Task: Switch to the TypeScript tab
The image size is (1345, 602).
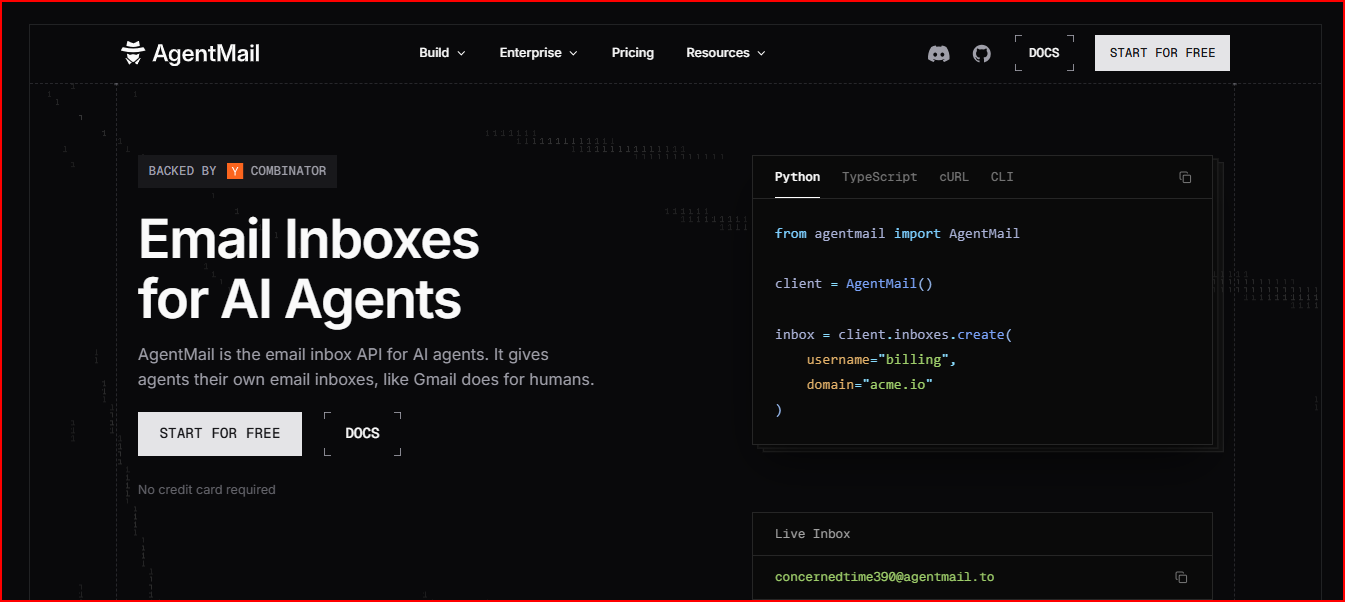Action: pos(879,177)
